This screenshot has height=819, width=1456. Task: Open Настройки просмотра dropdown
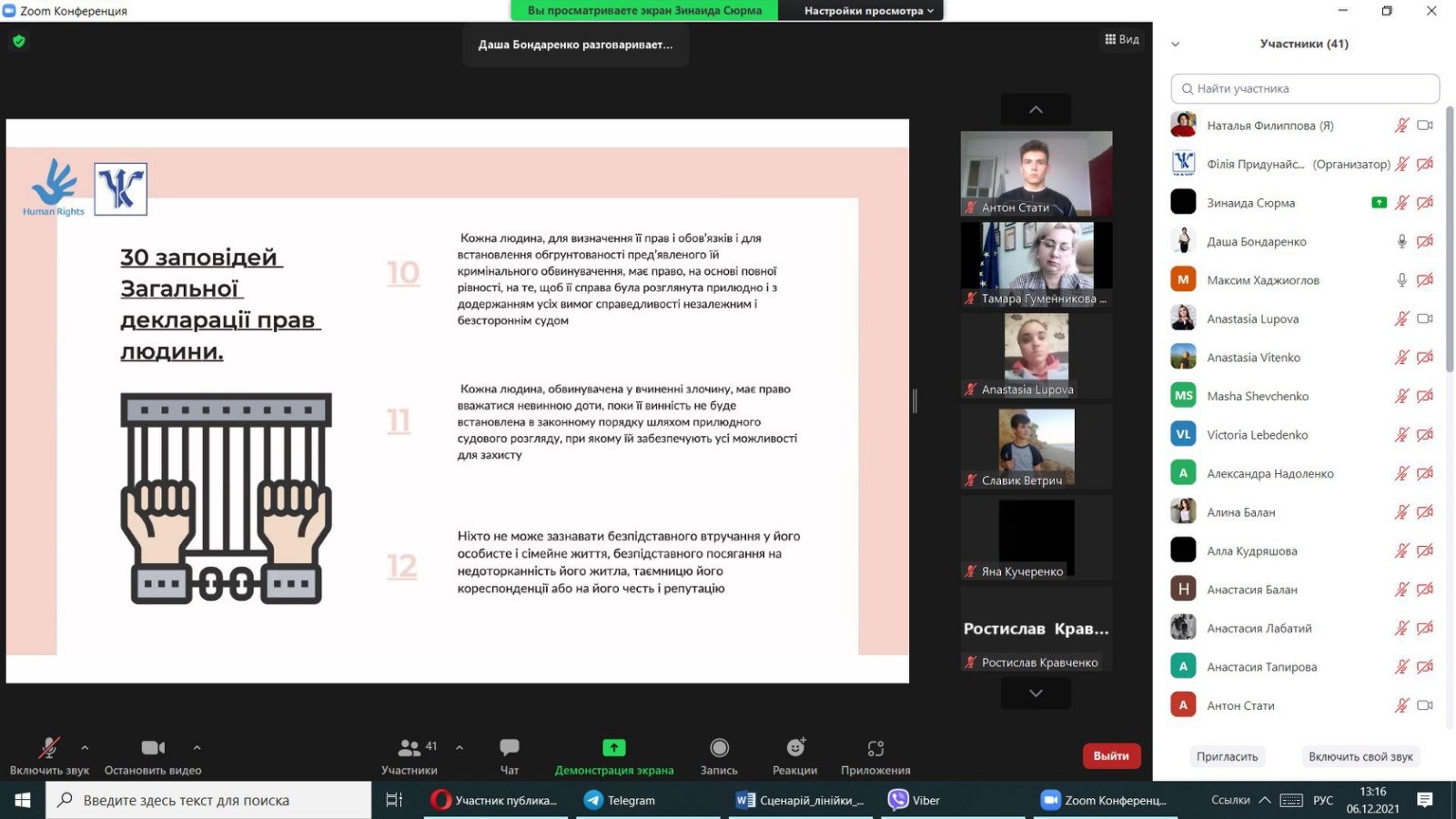868,11
